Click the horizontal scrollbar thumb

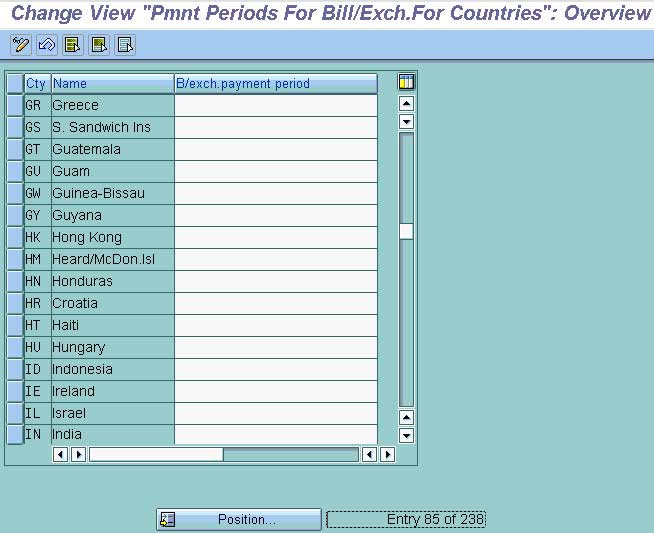(156, 454)
